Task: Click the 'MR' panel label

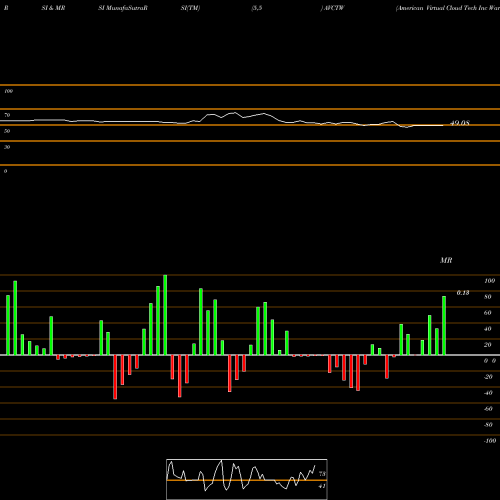Action: tap(446, 260)
